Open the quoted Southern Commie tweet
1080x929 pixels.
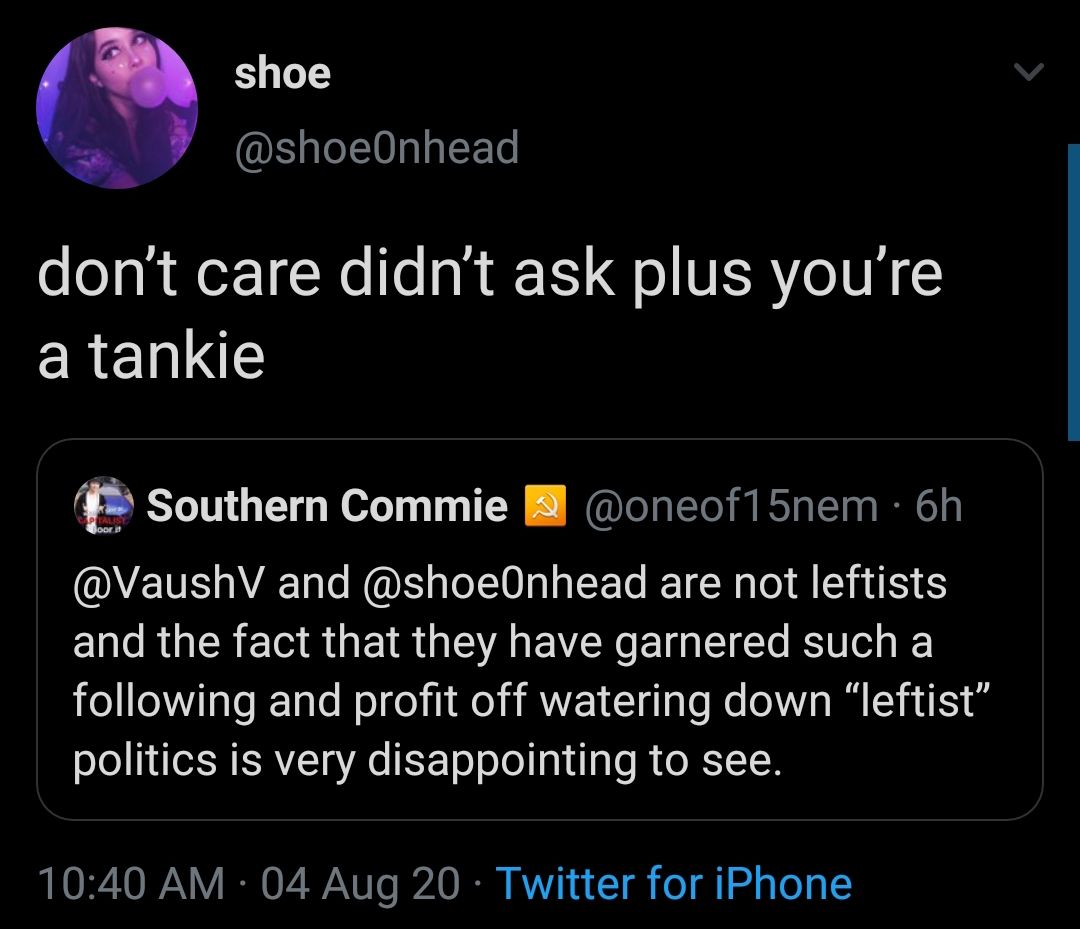[540, 630]
